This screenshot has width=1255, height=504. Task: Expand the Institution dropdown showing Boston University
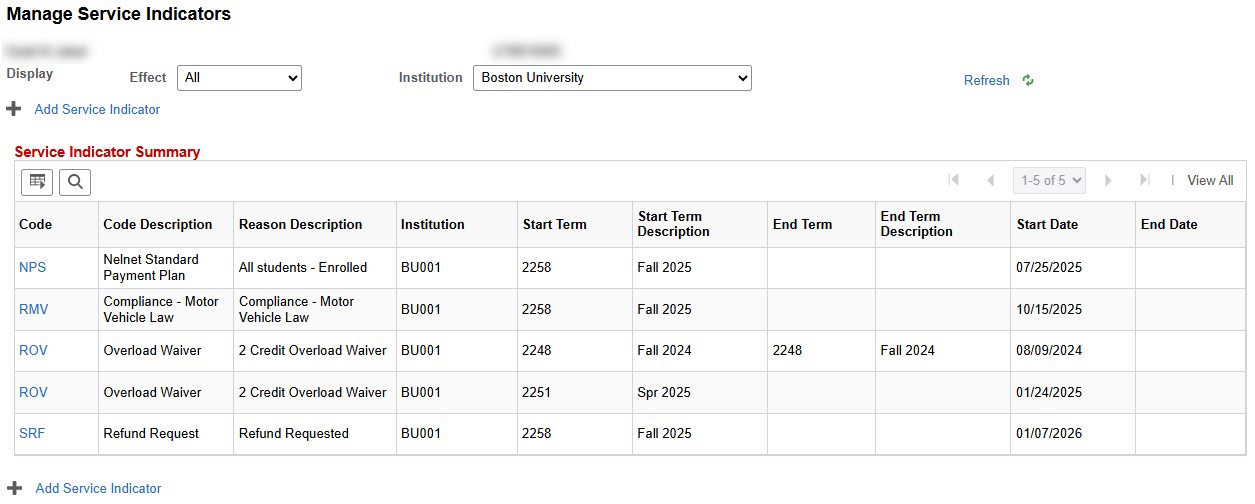tap(611, 78)
